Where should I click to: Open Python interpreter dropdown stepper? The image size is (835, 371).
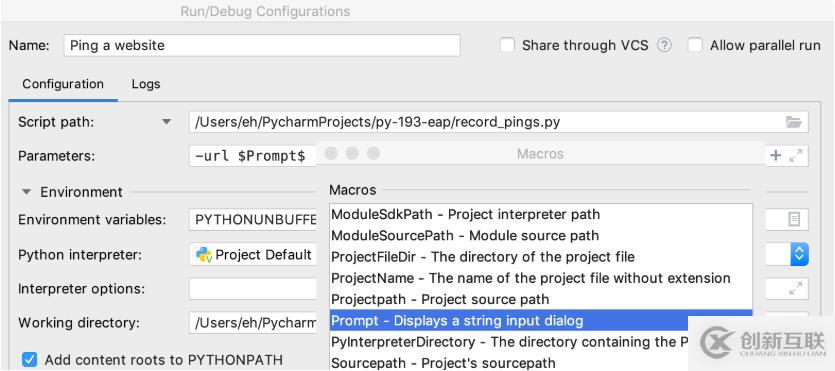tap(799, 254)
